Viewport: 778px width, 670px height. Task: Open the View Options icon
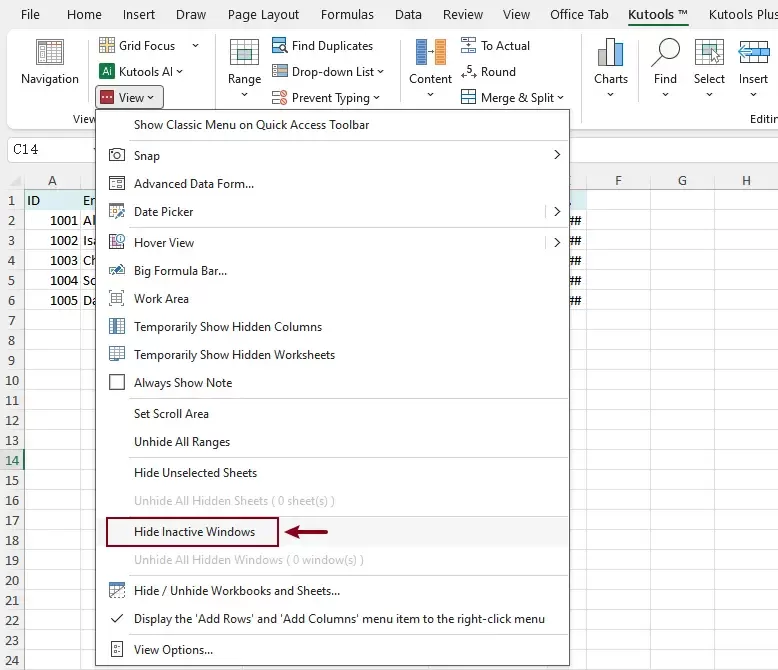pos(117,649)
